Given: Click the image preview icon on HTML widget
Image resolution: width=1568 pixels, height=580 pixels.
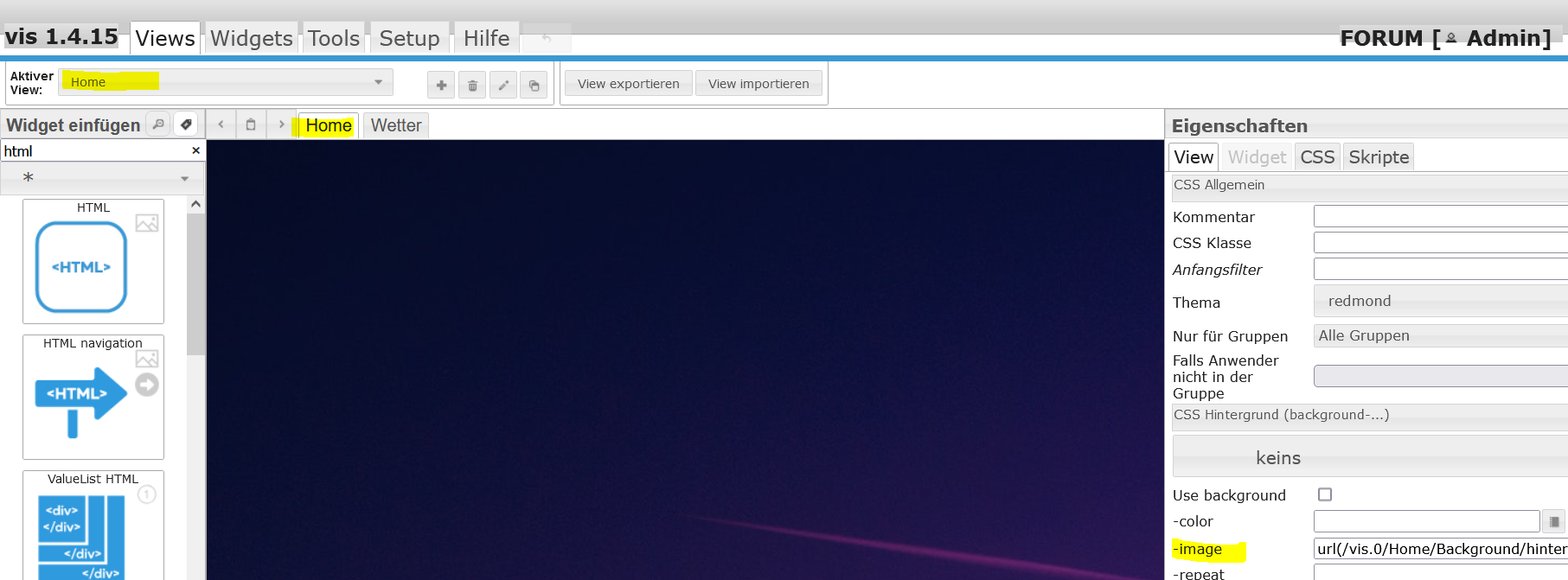Looking at the screenshot, I should coord(147,223).
